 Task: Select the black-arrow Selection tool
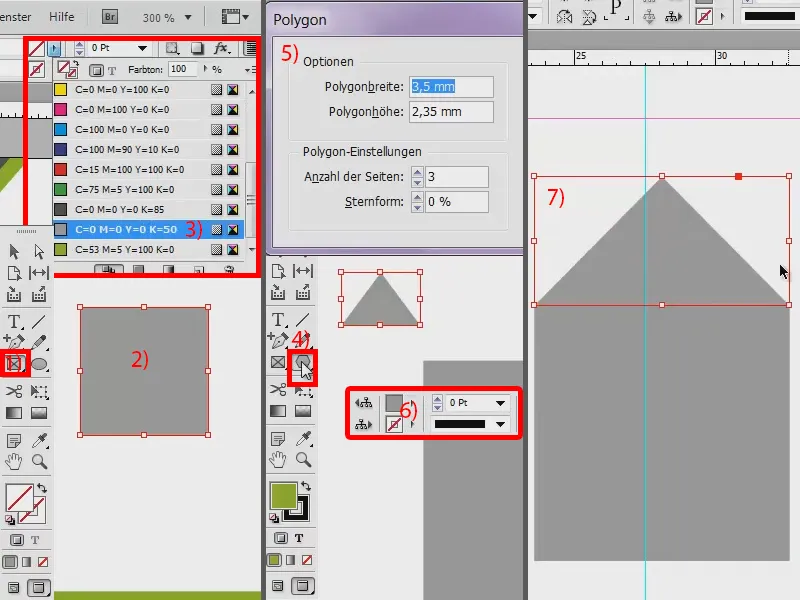(14, 252)
